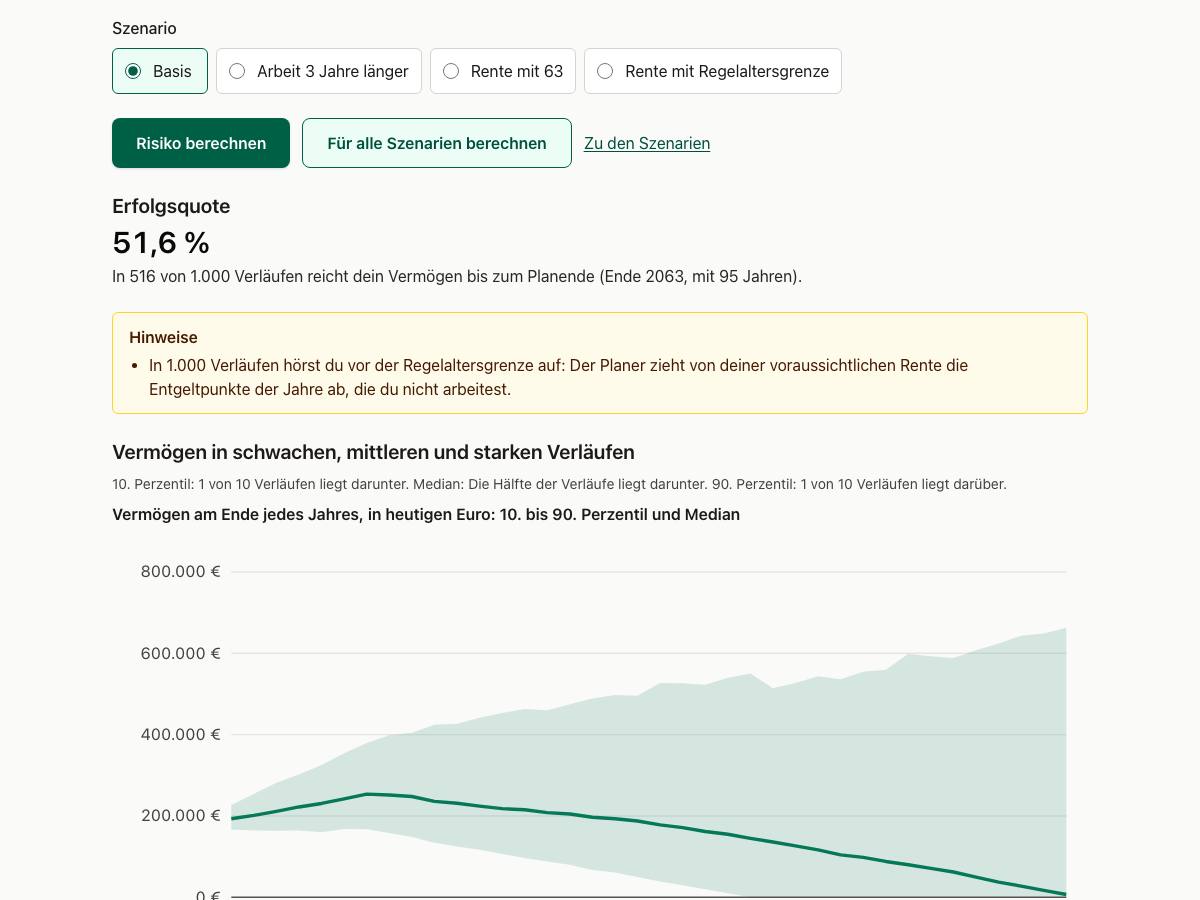Click the "200.000 €" axis label
This screenshot has height=900, width=1200.
(181, 816)
